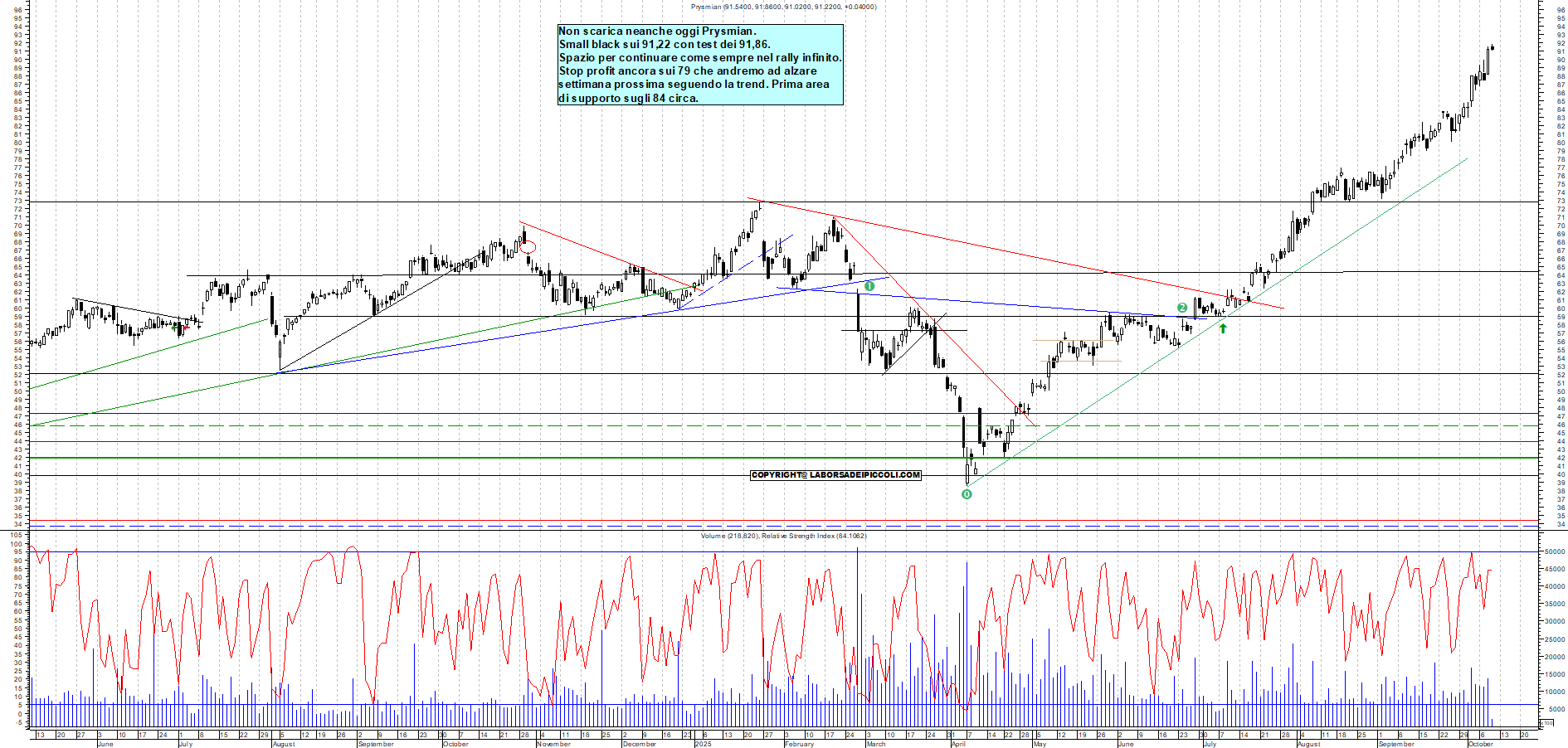Click the green circle marker labeled 0
This screenshot has width=1568, height=748.
[x=967, y=494]
